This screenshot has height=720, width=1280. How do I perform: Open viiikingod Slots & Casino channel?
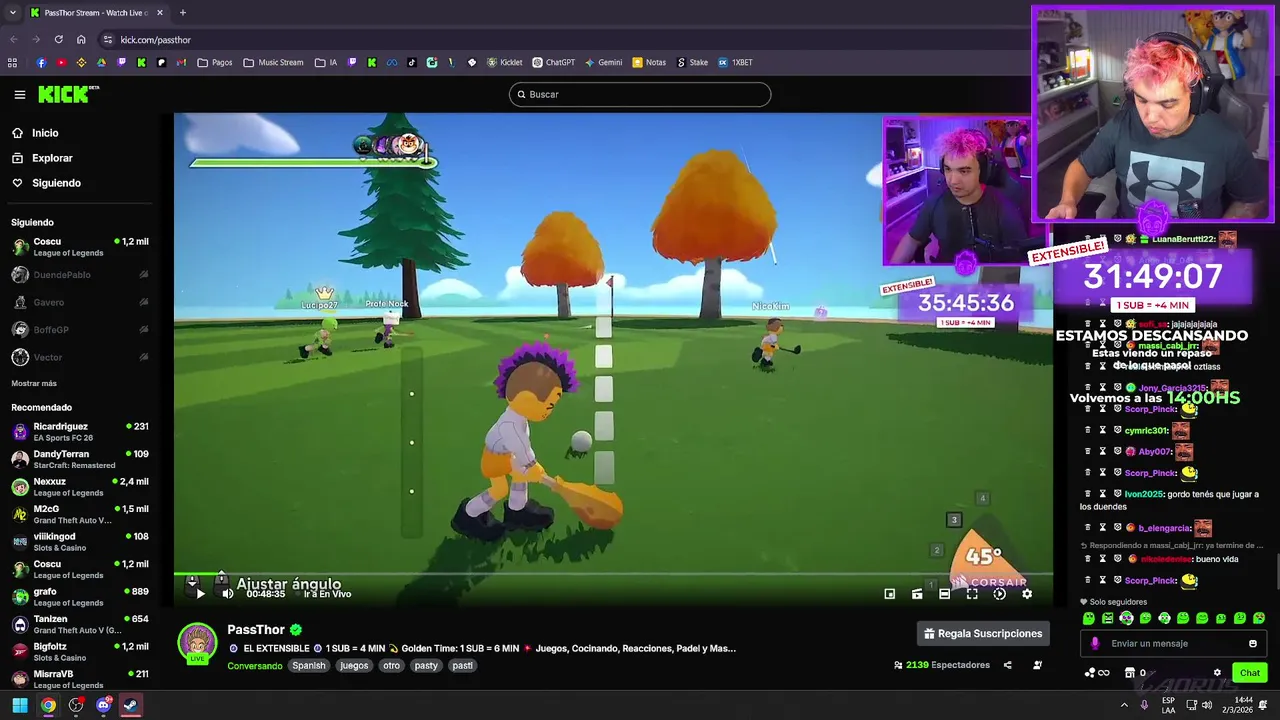(x=80, y=542)
